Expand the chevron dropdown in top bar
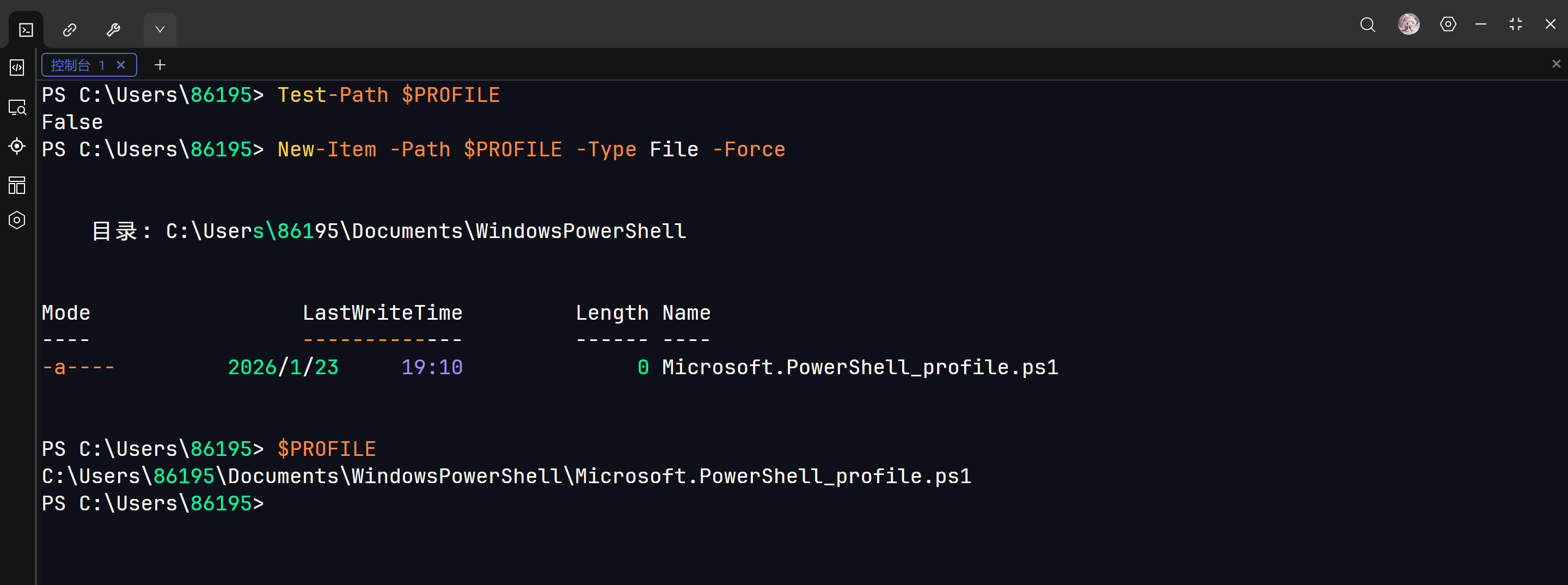Screen dimensions: 1568x585 click(x=160, y=29)
